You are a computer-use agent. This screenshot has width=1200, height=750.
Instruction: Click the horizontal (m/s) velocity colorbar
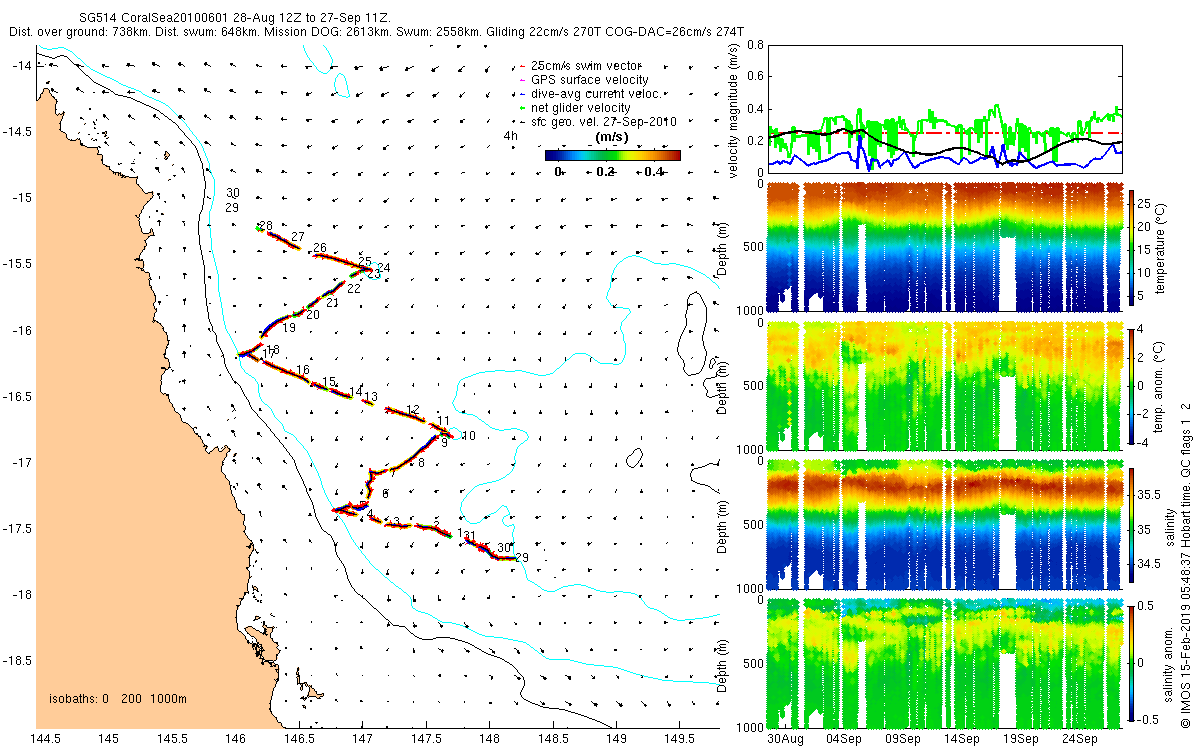tap(612, 155)
